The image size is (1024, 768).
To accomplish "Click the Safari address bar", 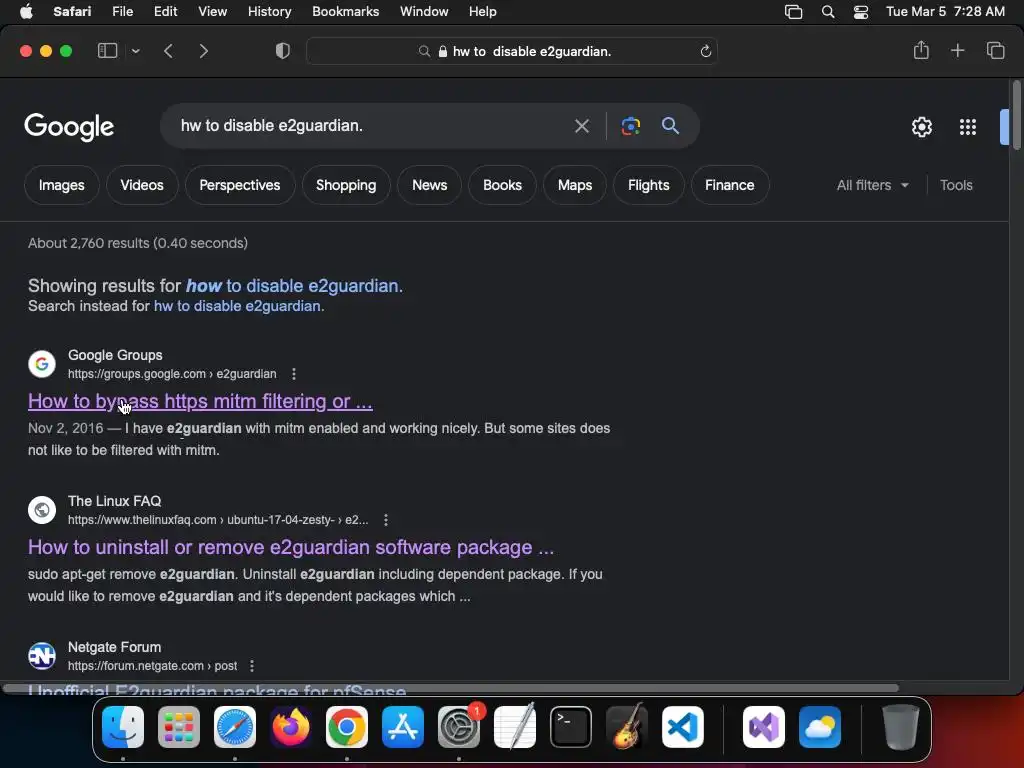I will click(x=512, y=51).
